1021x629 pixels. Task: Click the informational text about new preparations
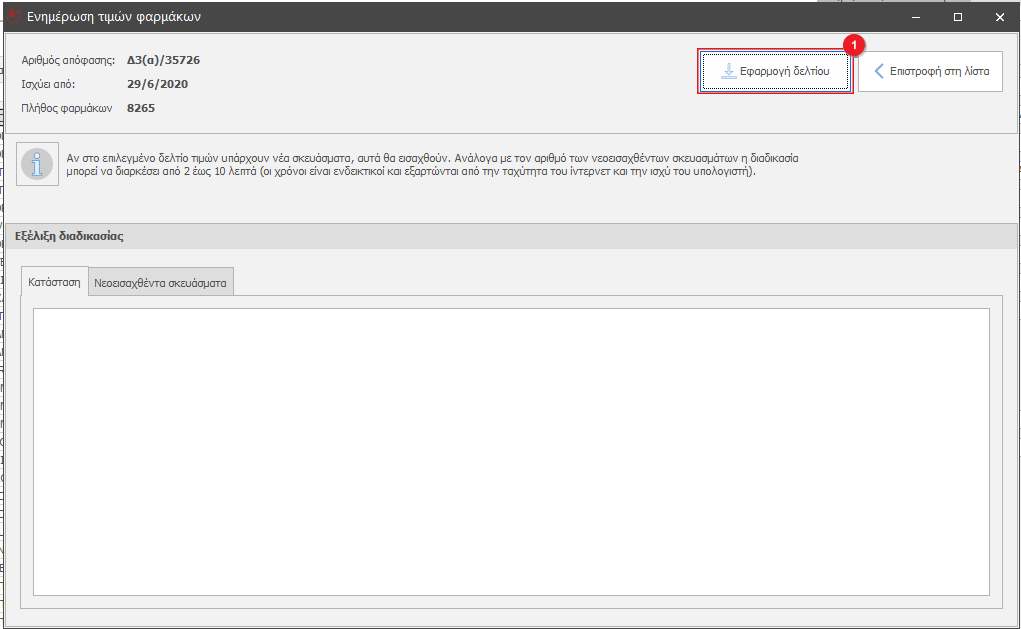[430, 165]
